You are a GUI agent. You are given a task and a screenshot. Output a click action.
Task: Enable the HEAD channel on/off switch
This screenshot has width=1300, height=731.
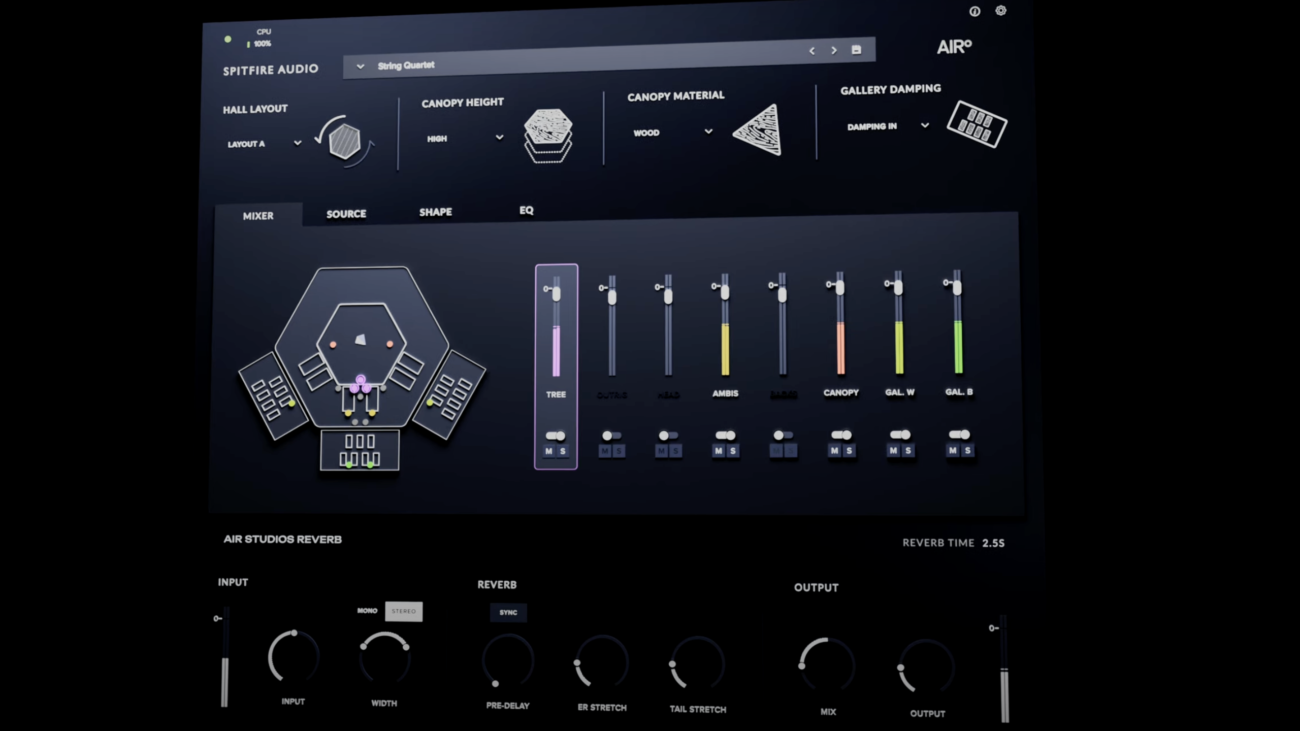668,436
